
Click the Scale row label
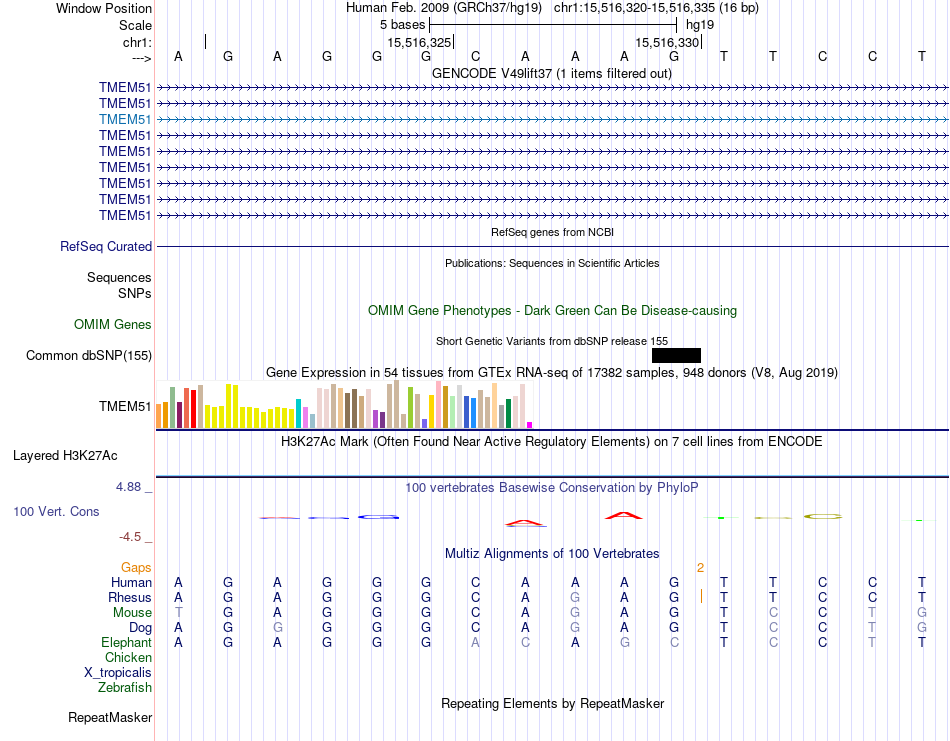[x=135, y=25]
